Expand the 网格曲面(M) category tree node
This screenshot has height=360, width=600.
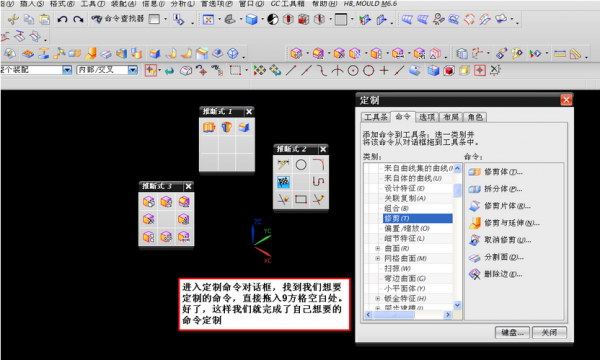(x=378, y=259)
